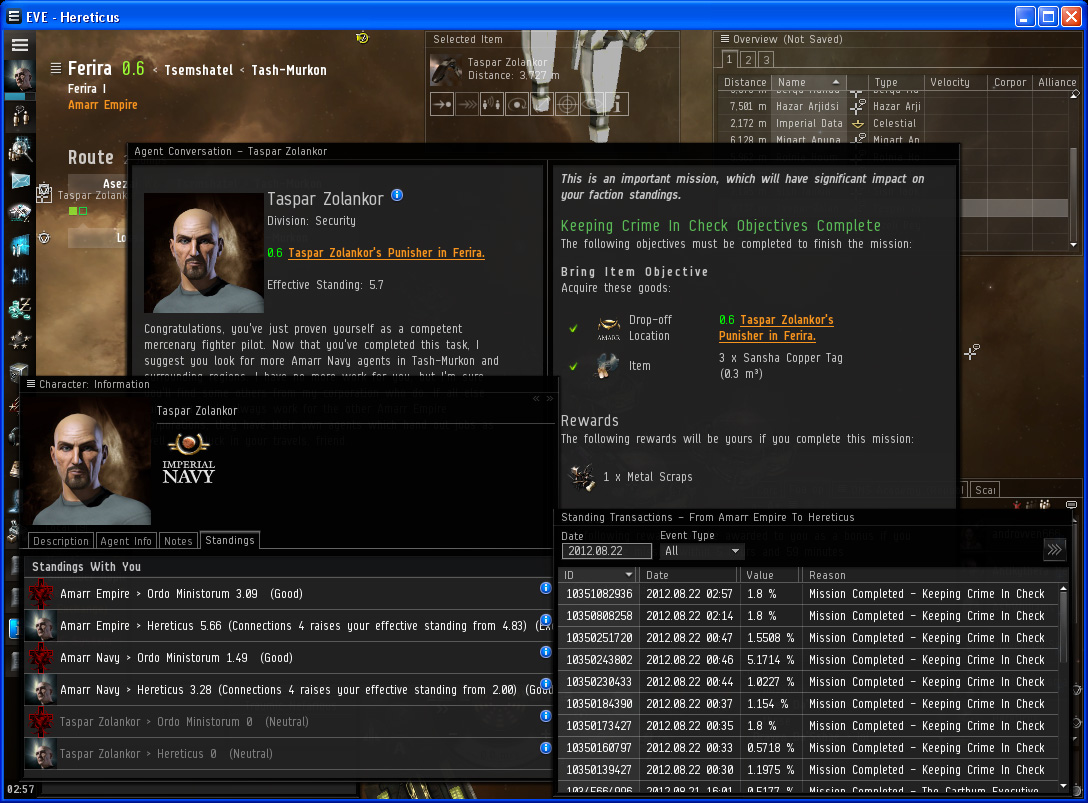Open info for Amarr Empire > Ordo Ministorum standing
This screenshot has width=1088, height=803.
(545, 588)
